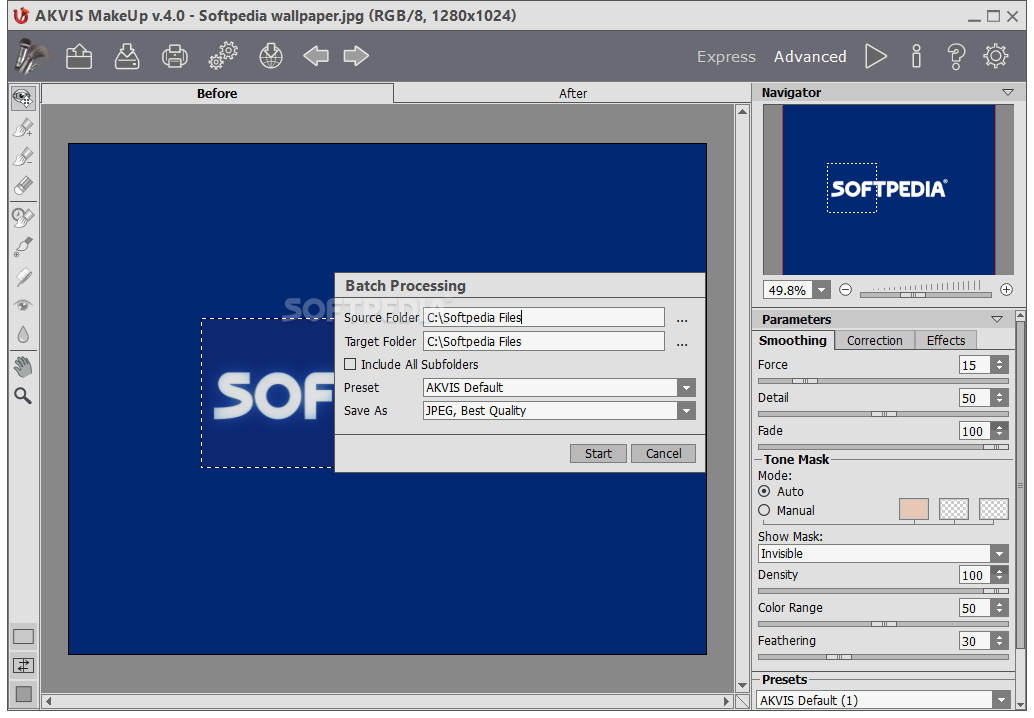Click the Source Folder input field

point(544,317)
